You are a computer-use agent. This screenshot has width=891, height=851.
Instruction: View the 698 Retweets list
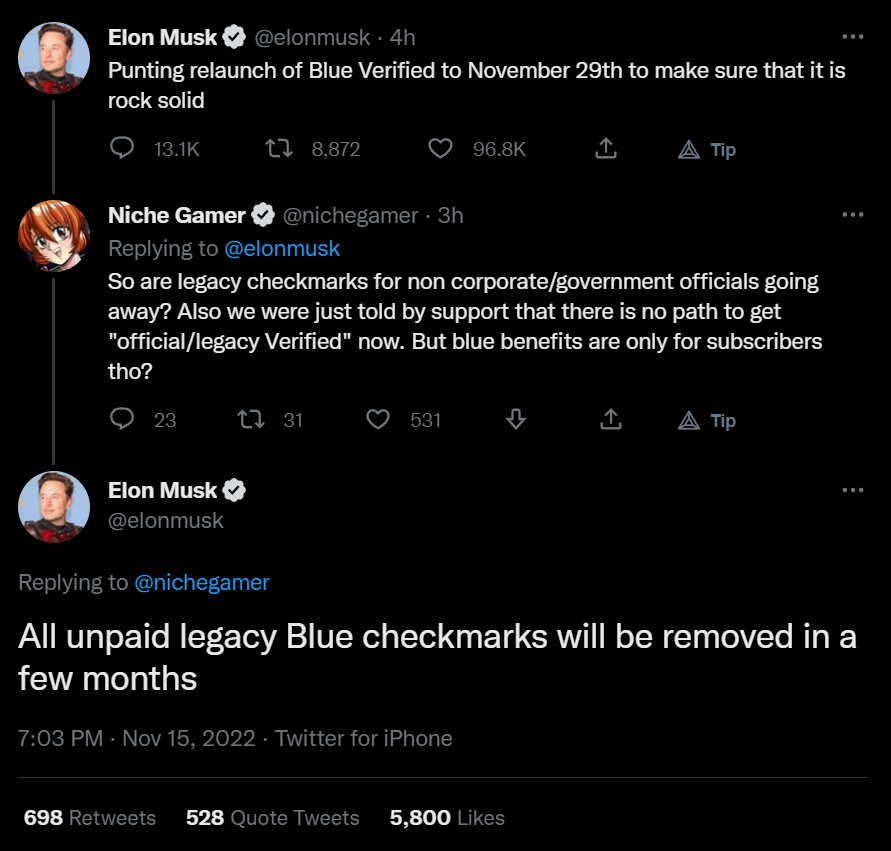pyautogui.click(x=90, y=817)
